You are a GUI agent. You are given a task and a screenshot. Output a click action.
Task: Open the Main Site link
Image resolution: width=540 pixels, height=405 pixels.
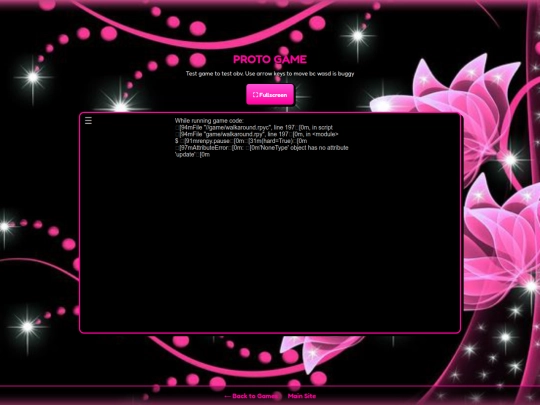(302, 396)
